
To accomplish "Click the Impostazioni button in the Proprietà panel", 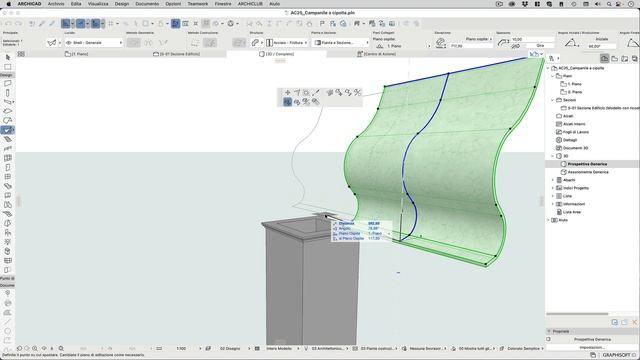I will [592, 347].
